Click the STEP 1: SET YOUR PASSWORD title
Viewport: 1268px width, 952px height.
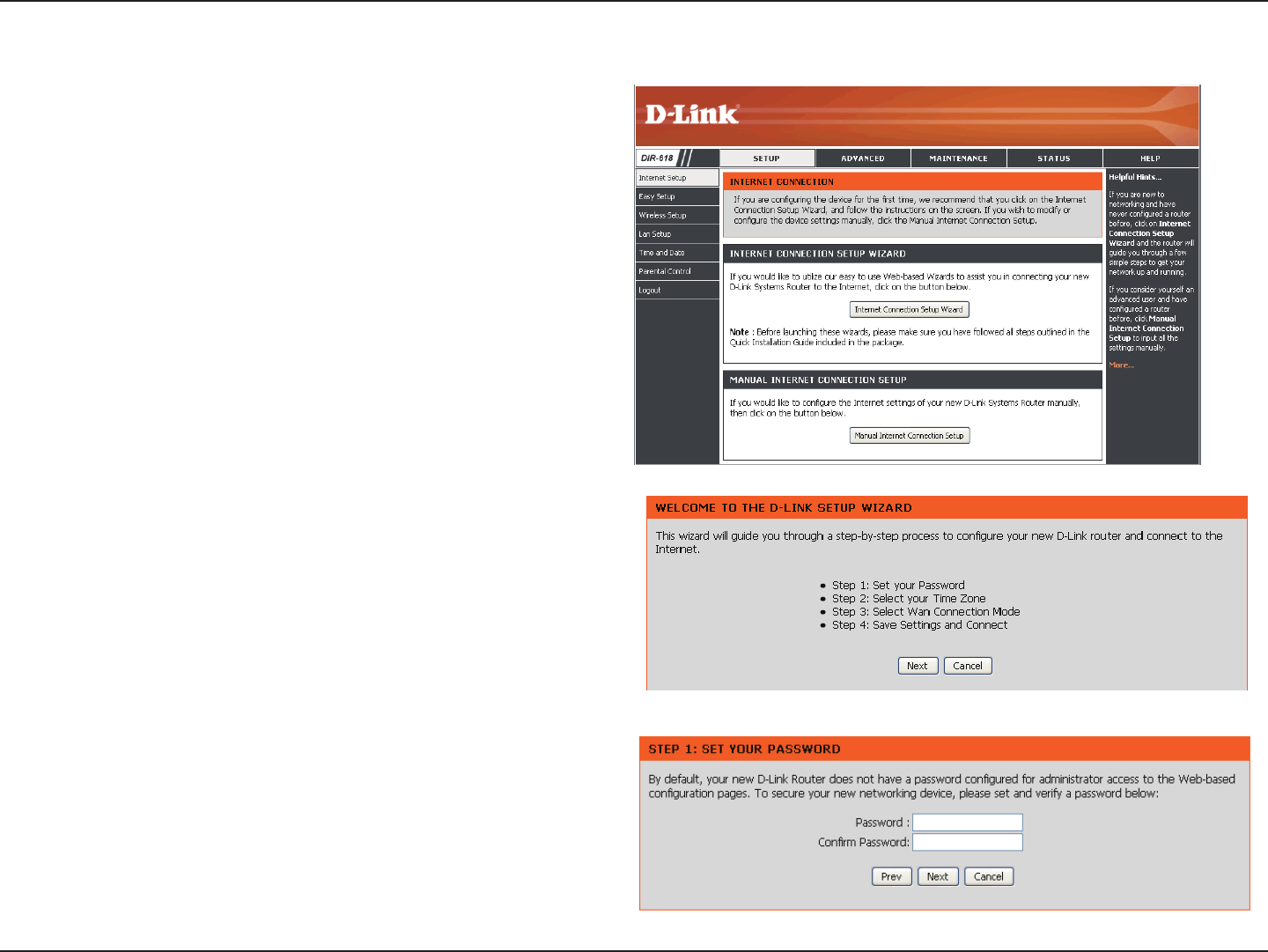tap(745, 749)
